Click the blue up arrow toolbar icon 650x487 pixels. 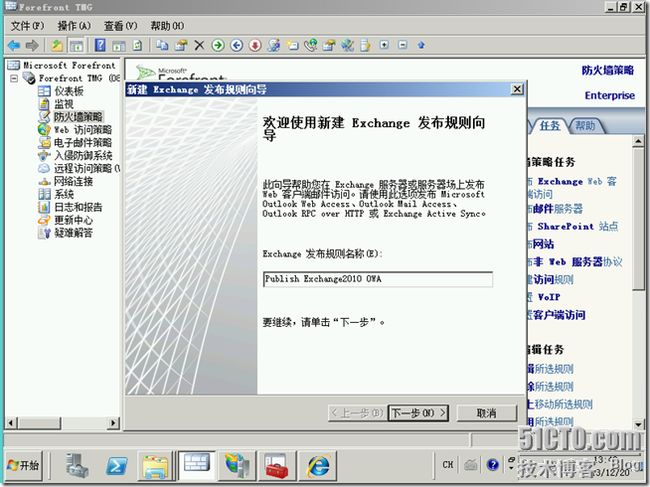click(x=421, y=44)
